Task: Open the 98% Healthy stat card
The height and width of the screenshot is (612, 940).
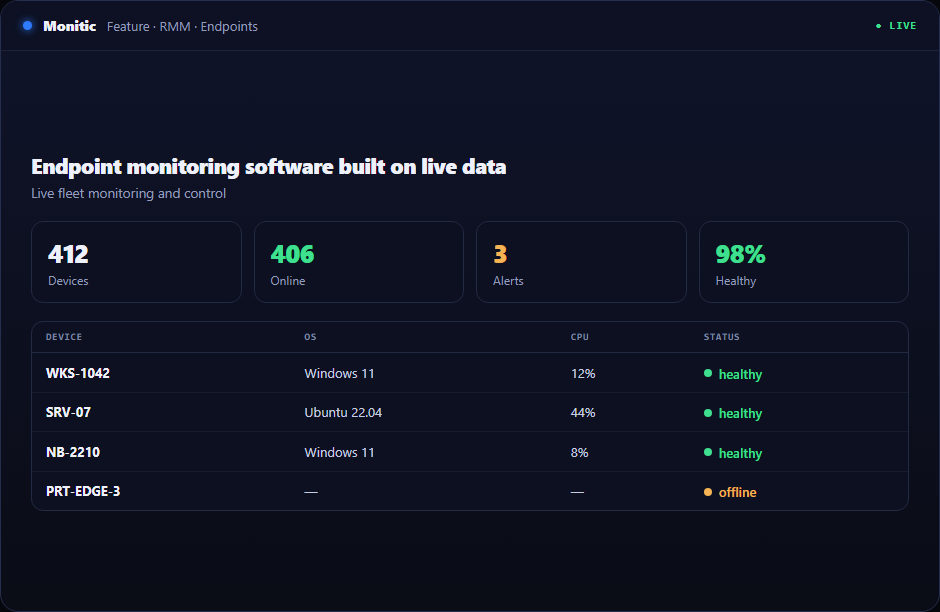Action: pyautogui.click(x=804, y=262)
